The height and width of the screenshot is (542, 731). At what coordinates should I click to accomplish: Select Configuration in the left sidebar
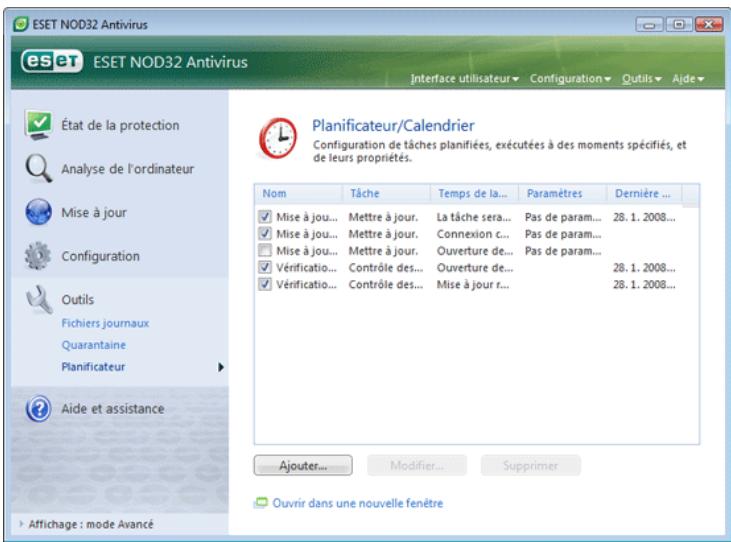pos(100,256)
